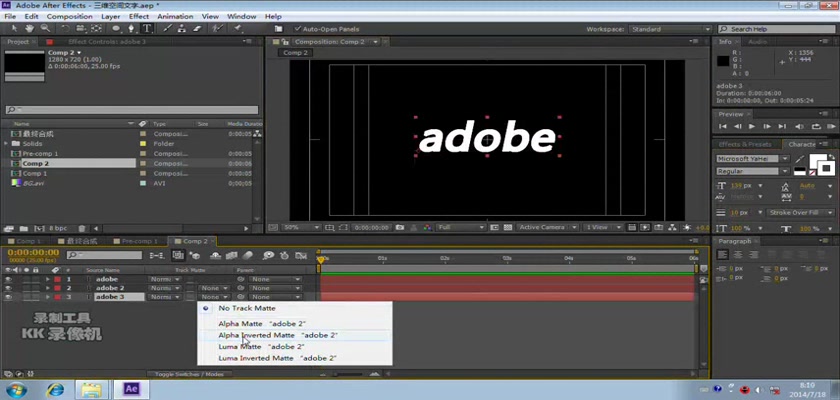840x400 pixels.
Task: Select the Clone Stamp tool
Action: pos(182,28)
